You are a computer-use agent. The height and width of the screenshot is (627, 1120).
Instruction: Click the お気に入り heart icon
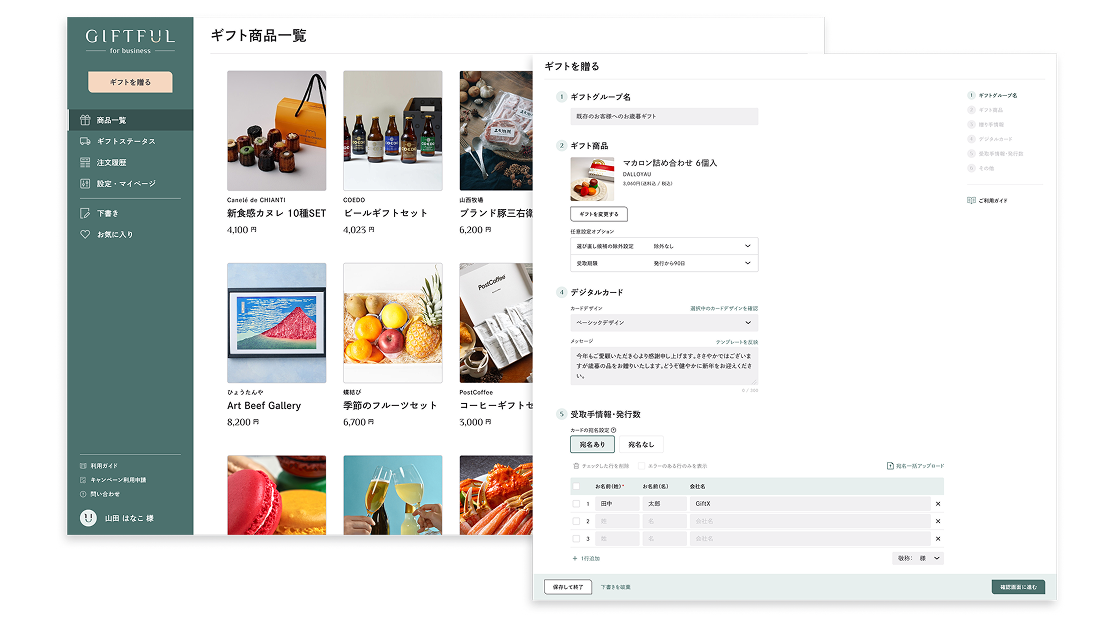86,234
